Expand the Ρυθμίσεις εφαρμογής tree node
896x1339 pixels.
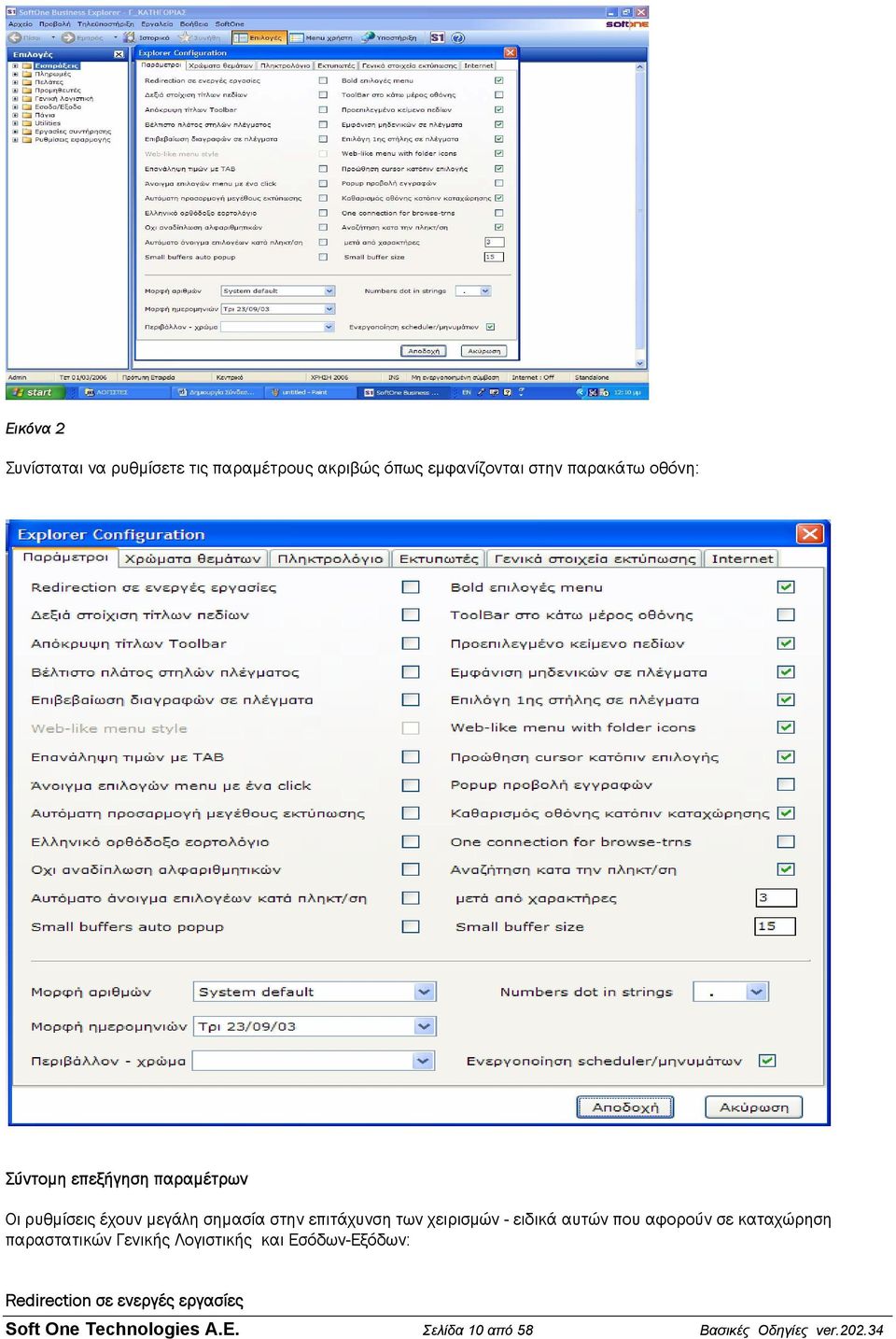[x=15, y=140]
